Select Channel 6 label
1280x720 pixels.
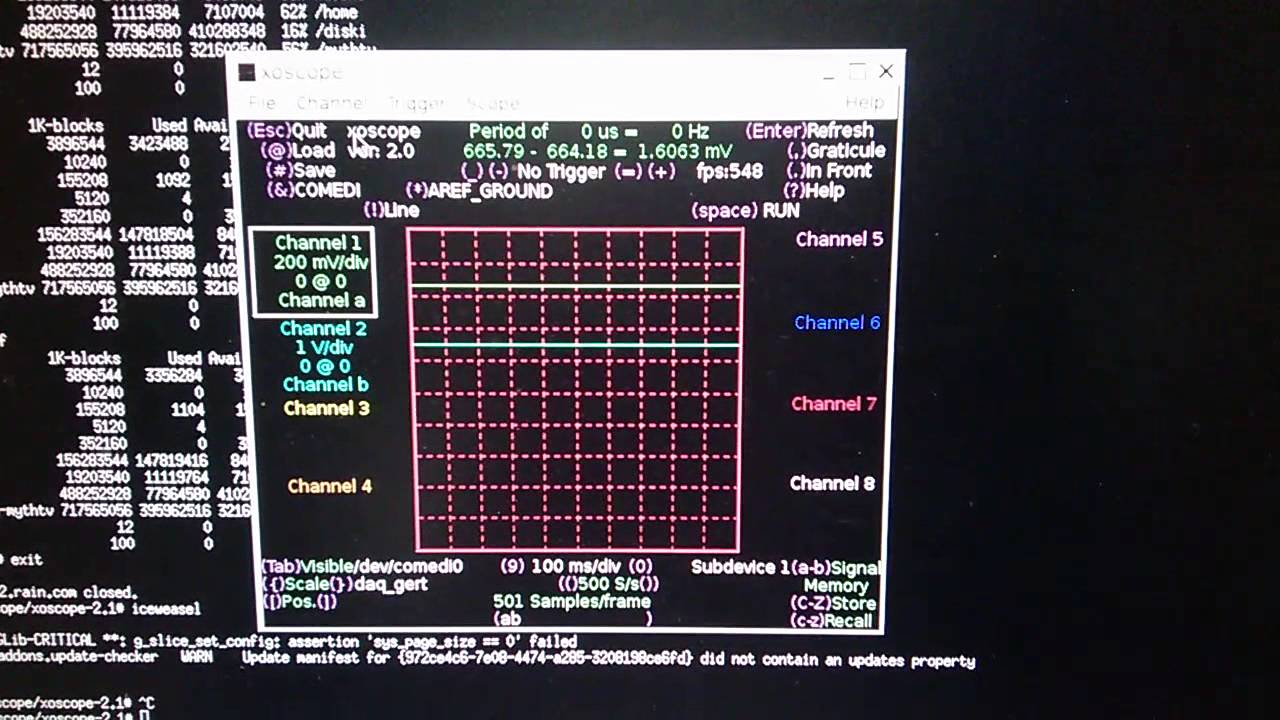click(837, 323)
